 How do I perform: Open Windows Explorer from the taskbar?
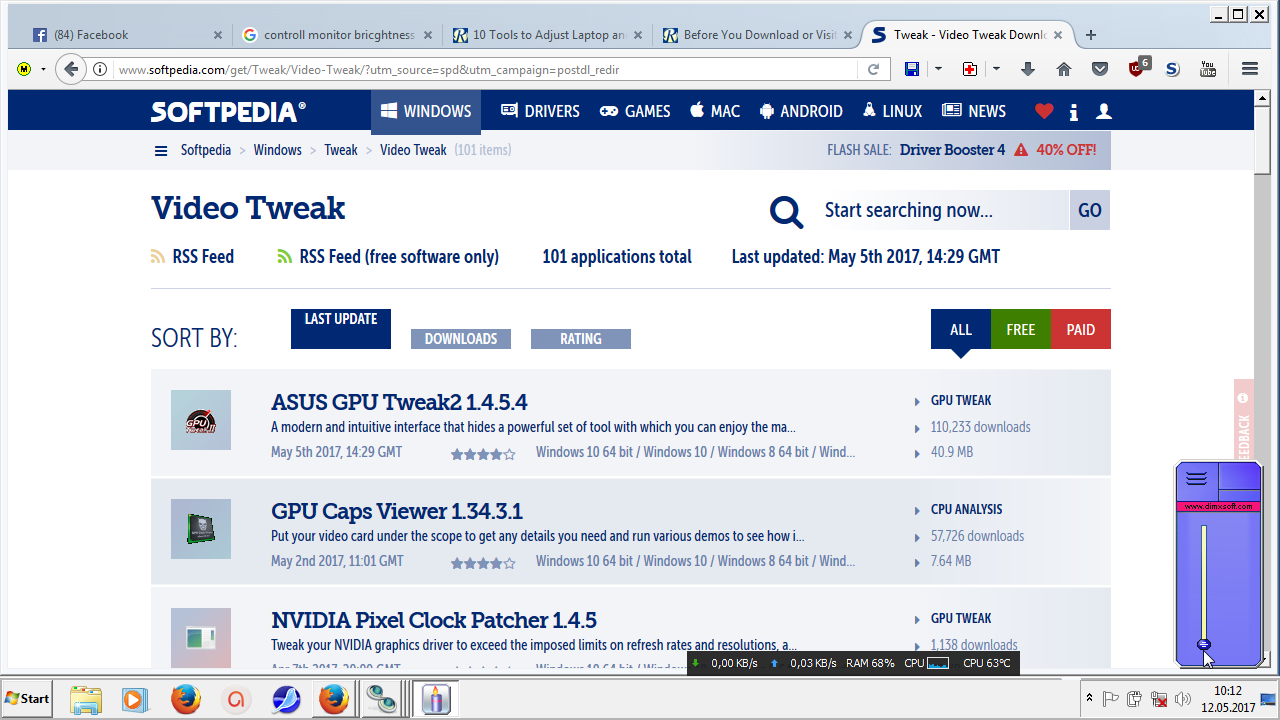pos(86,699)
